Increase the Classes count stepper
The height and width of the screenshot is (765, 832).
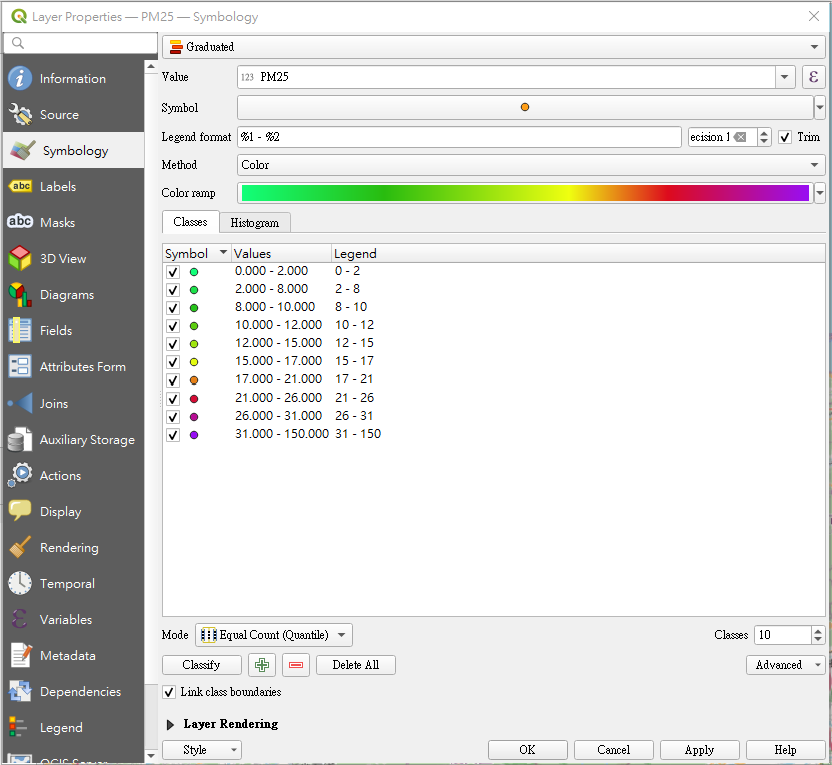coord(818,631)
